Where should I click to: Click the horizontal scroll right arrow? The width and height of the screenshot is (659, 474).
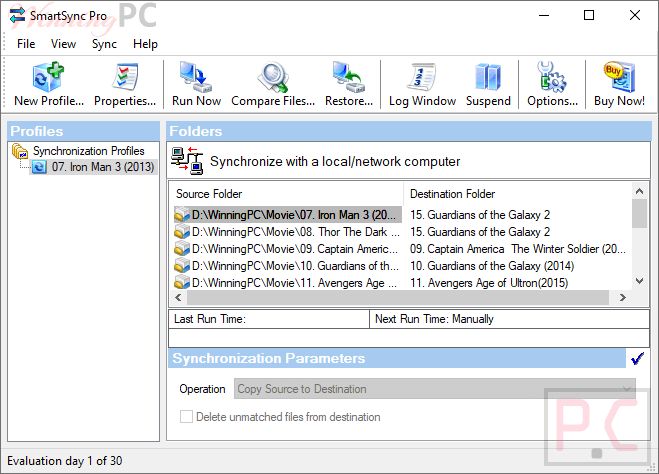[622, 298]
